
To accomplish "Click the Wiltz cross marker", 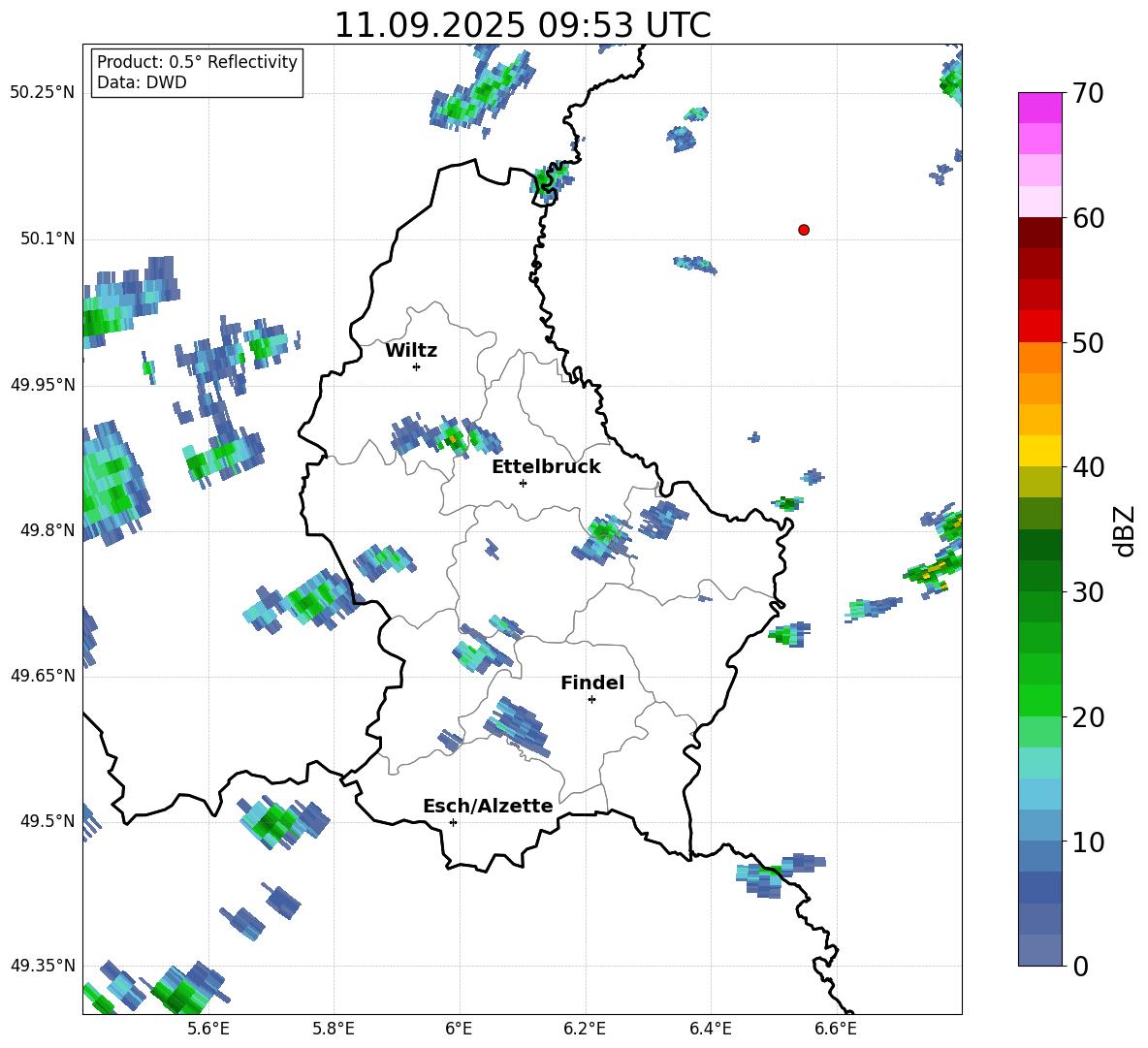I will pos(416,366).
